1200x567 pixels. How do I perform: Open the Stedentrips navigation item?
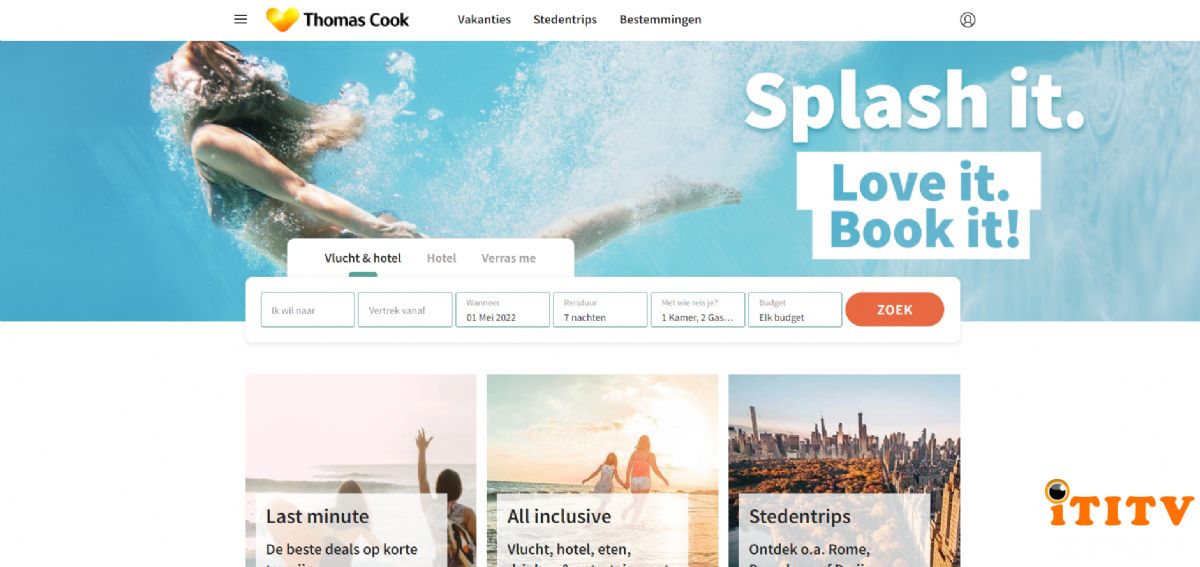(565, 19)
